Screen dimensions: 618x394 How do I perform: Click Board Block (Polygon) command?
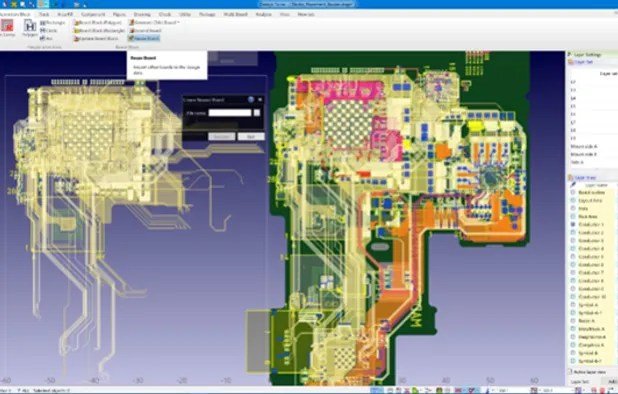coord(98,23)
